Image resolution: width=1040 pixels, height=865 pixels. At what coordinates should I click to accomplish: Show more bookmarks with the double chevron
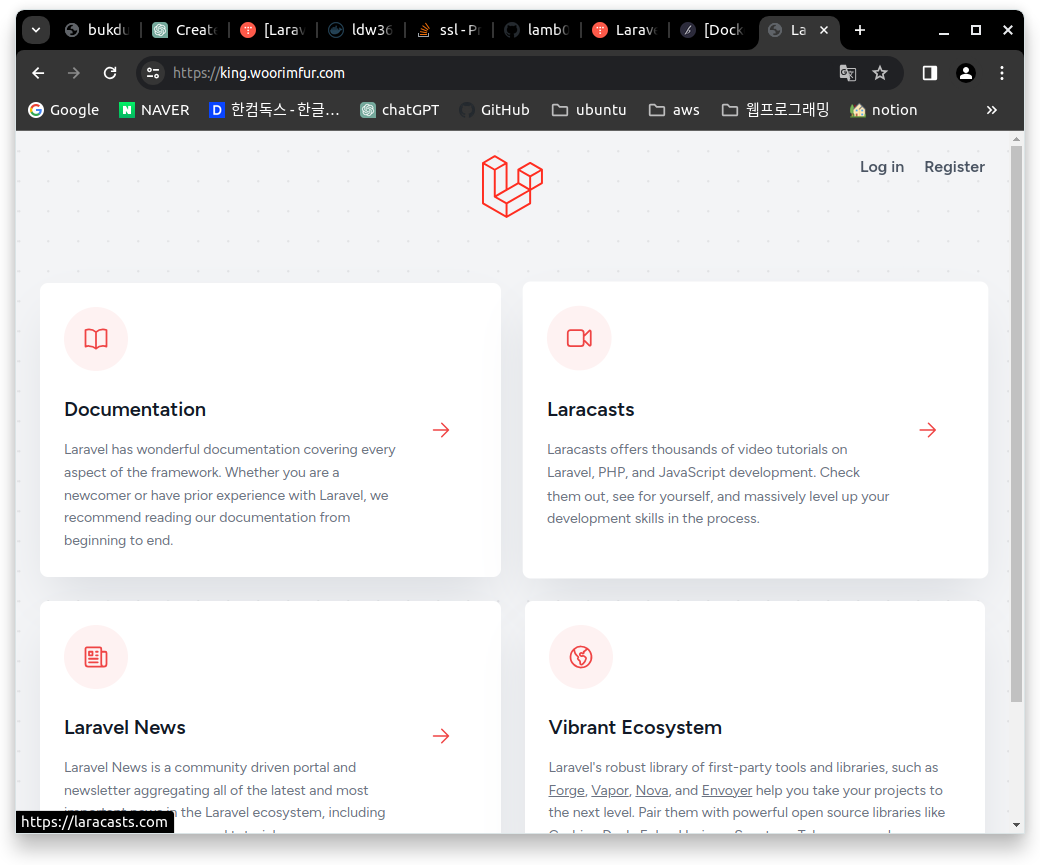(x=992, y=110)
